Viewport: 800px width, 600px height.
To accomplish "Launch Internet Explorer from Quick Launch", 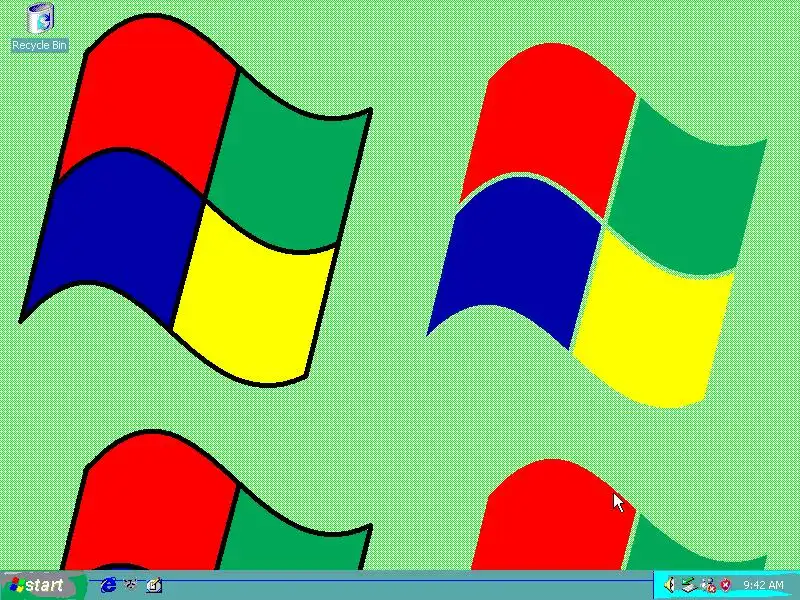I will click(x=108, y=585).
